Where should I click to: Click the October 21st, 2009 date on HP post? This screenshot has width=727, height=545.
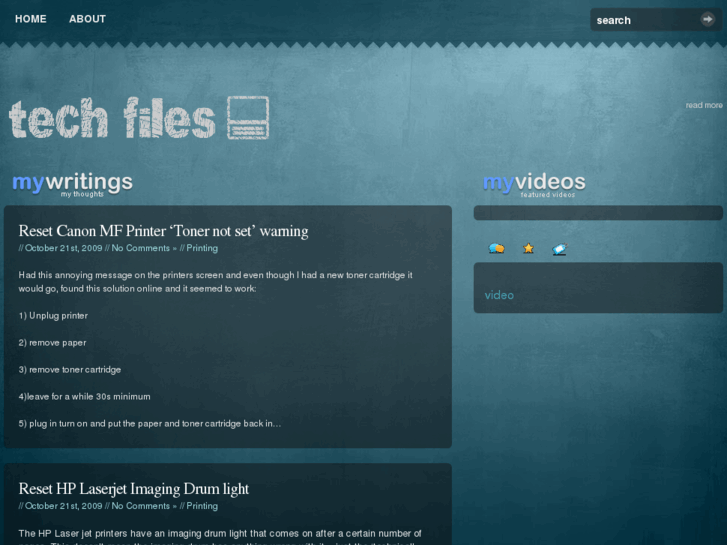click(x=64, y=506)
